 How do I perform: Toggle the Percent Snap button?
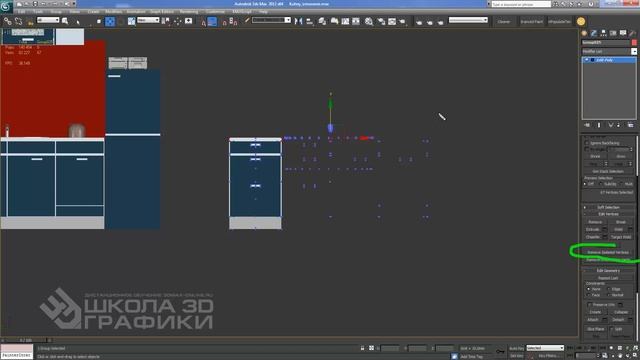224,21
